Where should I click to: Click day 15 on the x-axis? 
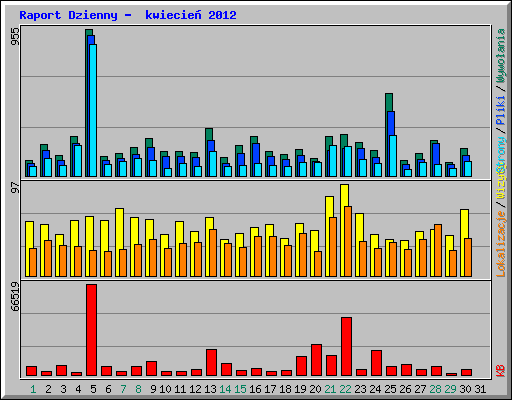(x=240, y=389)
